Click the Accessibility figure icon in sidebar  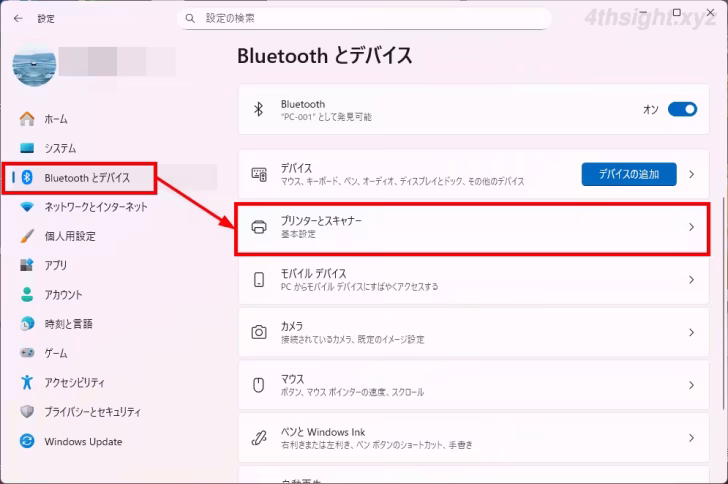coord(27,382)
